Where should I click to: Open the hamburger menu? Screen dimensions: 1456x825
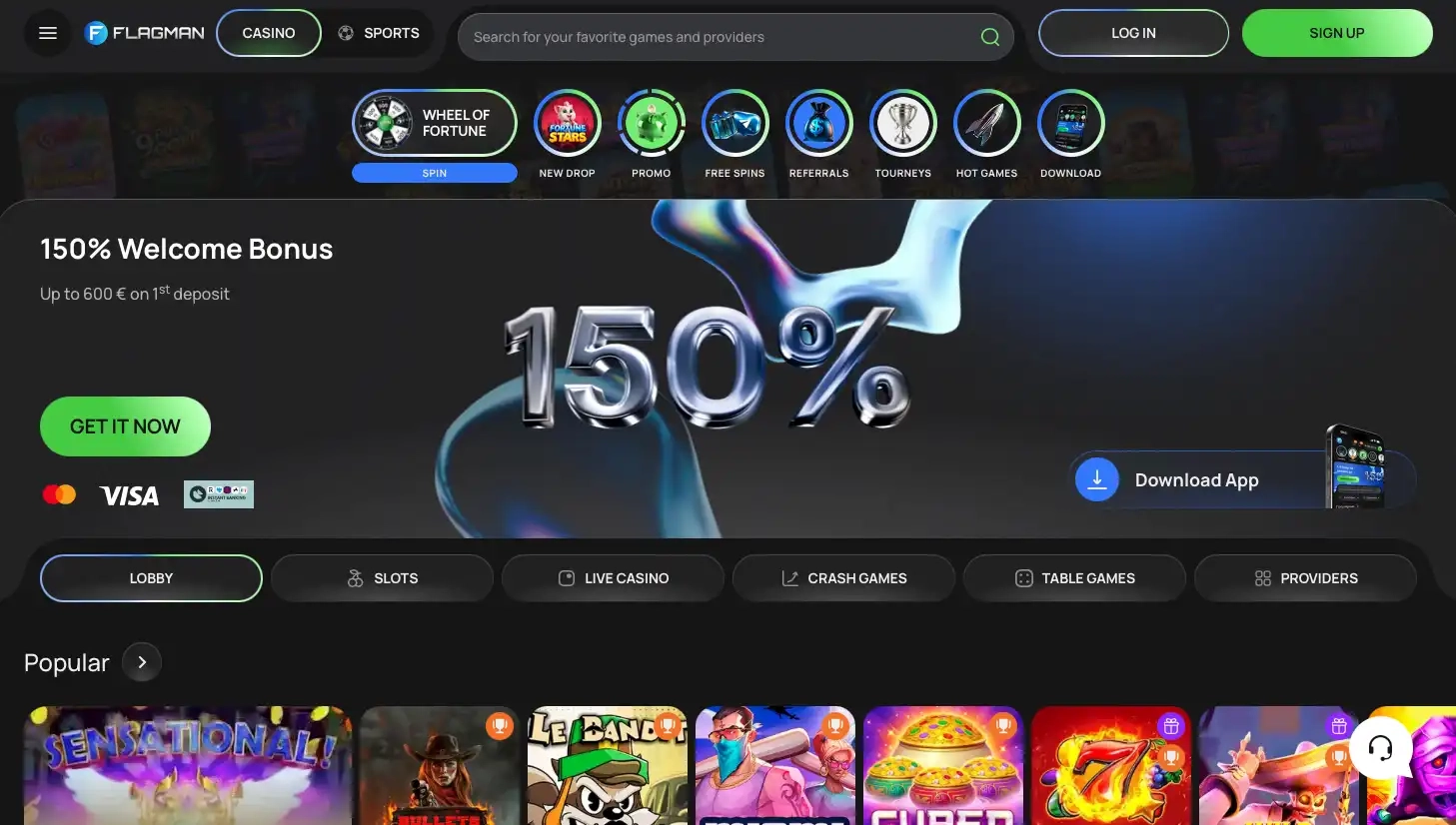coord(47,33)
